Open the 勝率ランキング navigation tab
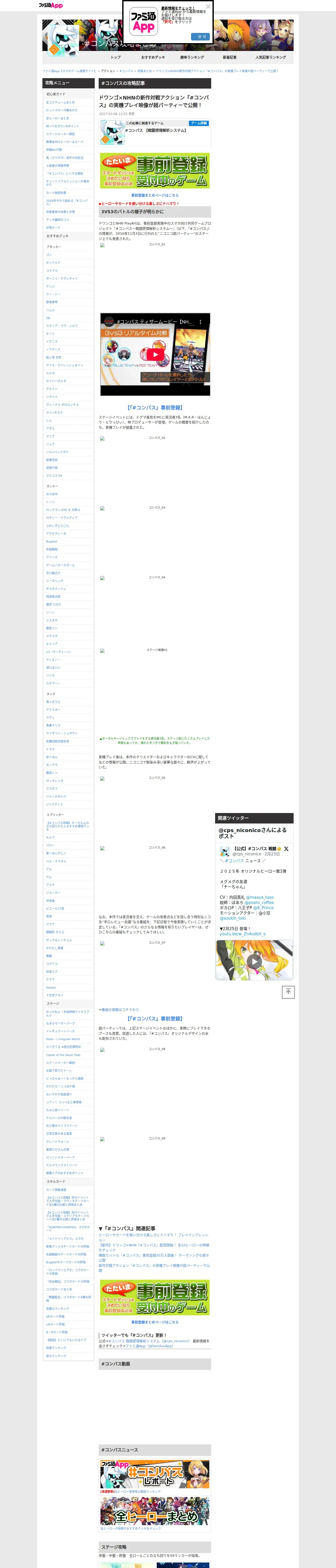Image resolution: width=336 pixels, height=1568 pixels. 192,57
